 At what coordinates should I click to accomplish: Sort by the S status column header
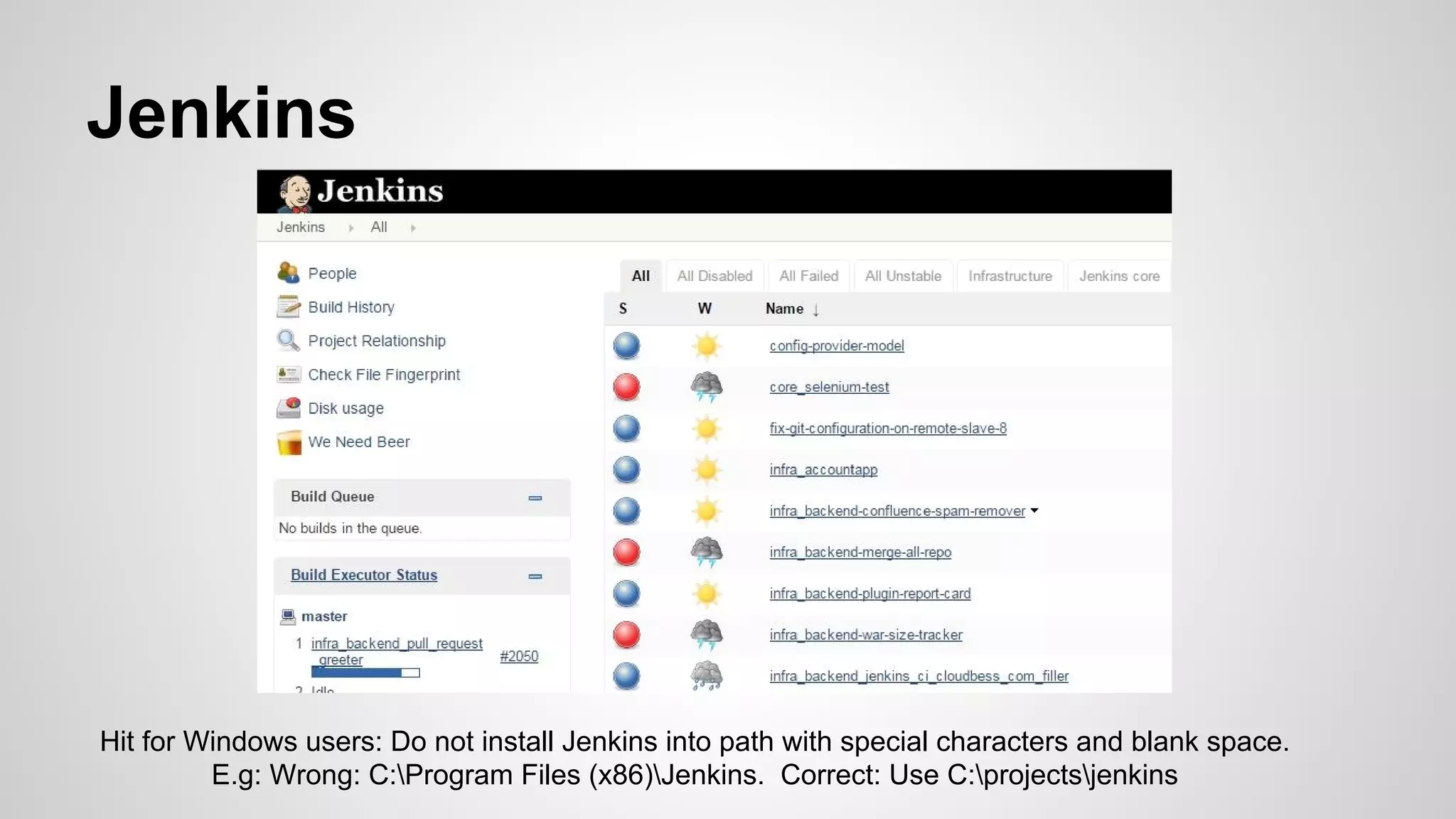(623, 309)
